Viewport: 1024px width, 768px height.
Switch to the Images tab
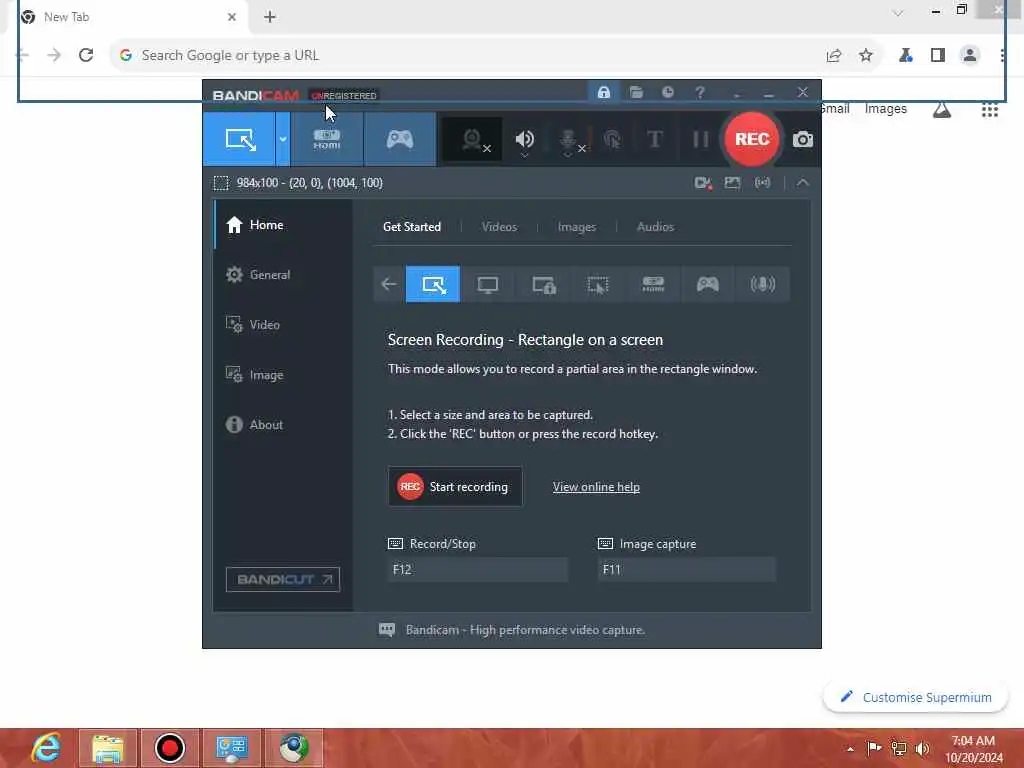(576, 227)
